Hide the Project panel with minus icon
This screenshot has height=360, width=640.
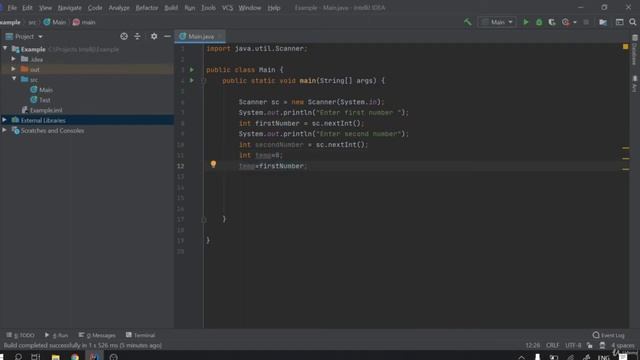(167, 36)
